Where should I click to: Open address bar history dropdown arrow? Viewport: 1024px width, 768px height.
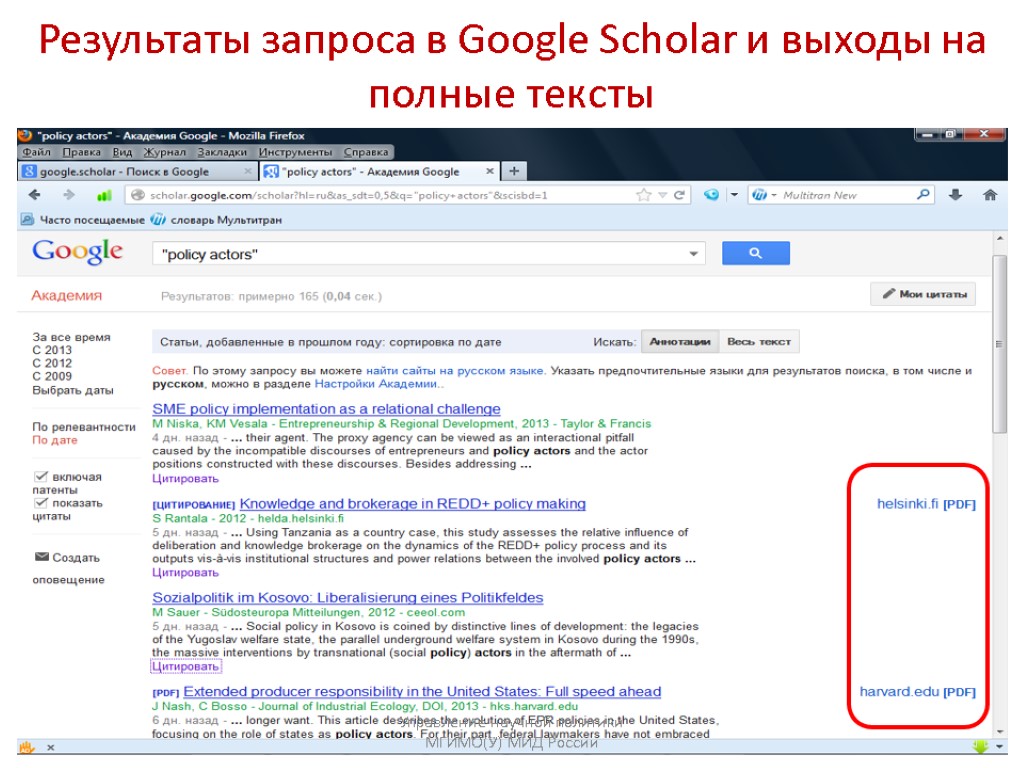coord(662,195)
